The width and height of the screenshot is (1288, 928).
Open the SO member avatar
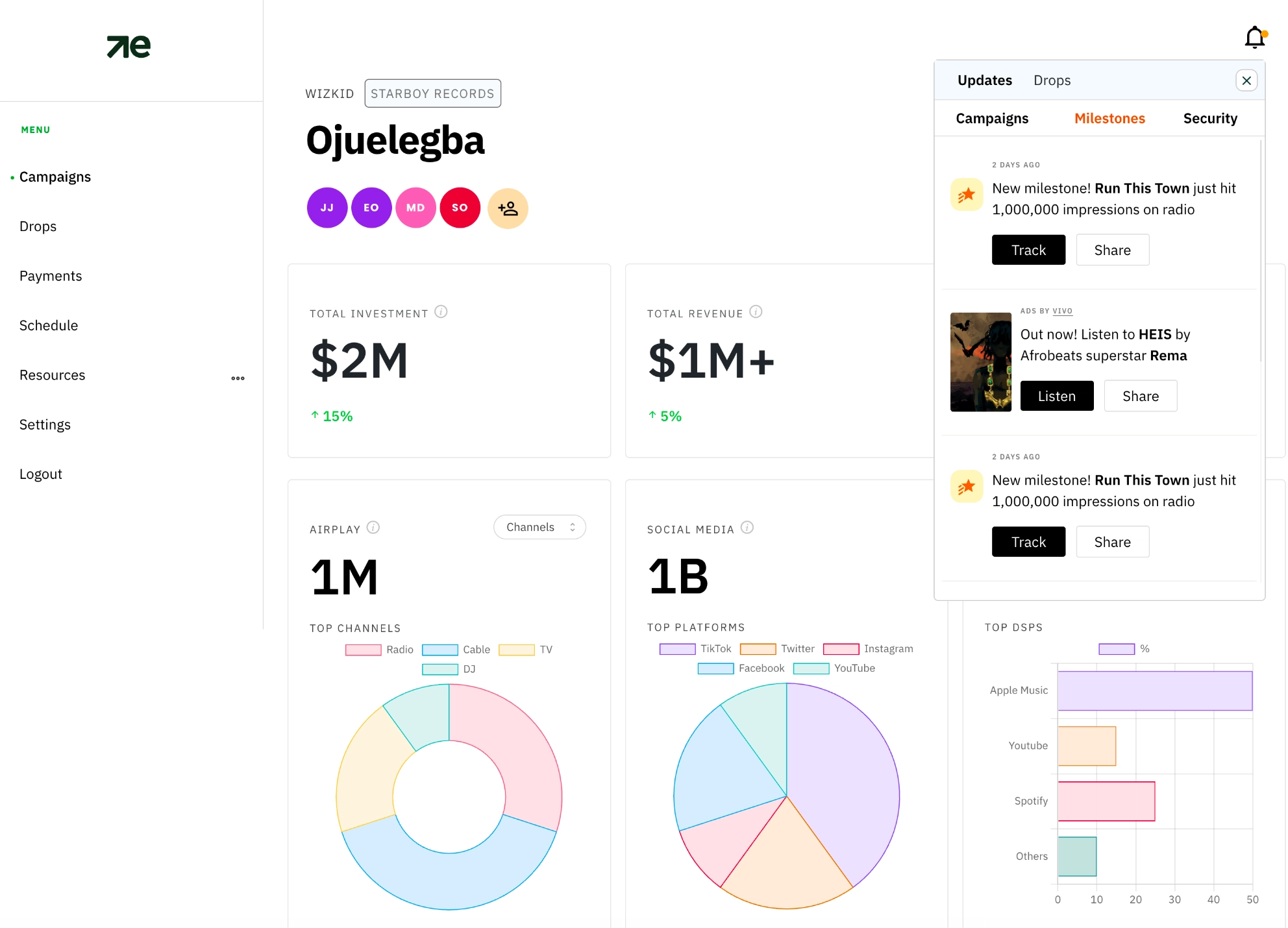click(x=460, y=208)
